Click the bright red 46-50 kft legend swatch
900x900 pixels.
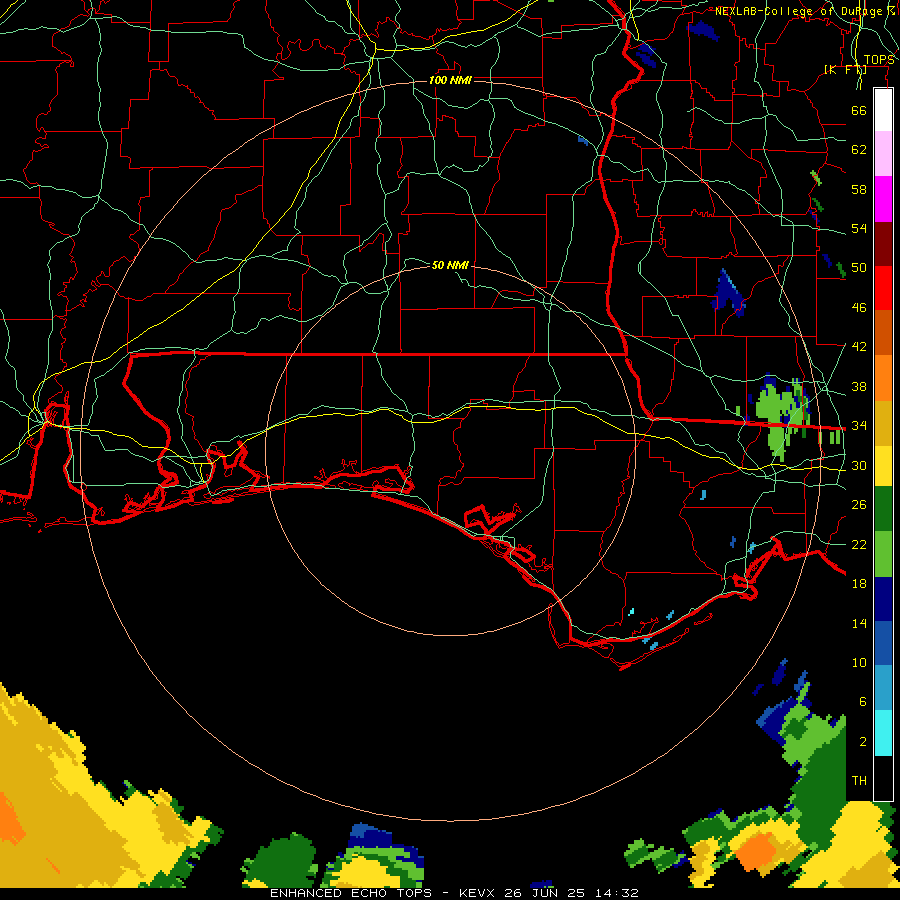click(883, 288)
